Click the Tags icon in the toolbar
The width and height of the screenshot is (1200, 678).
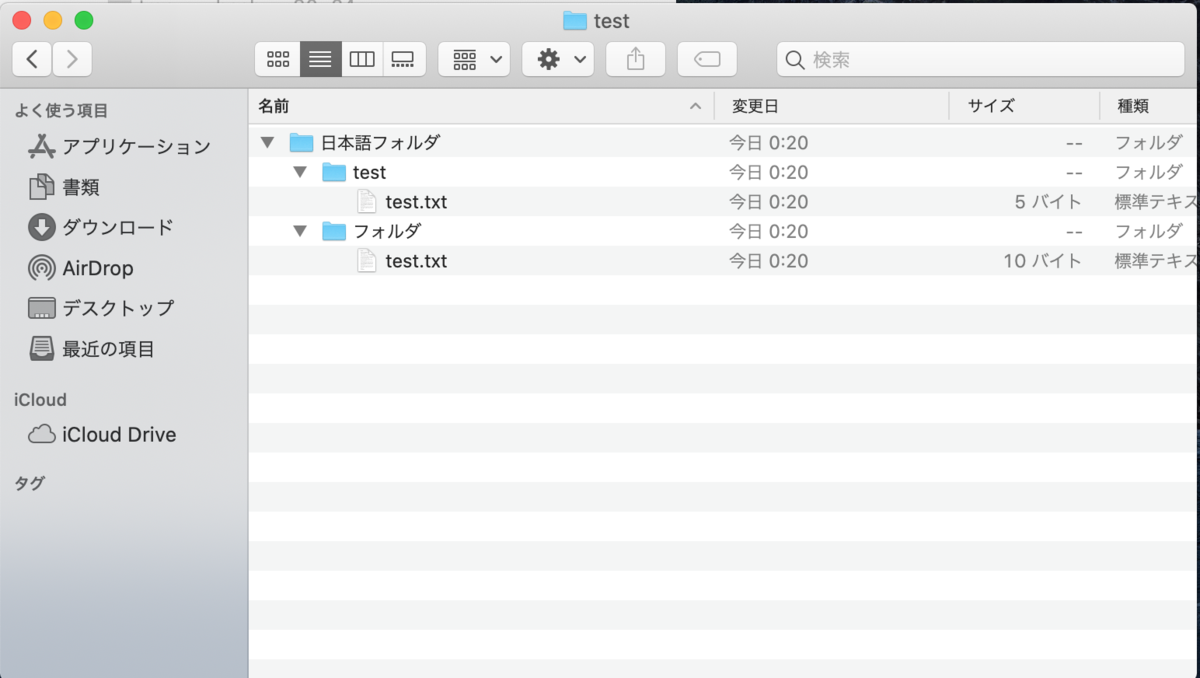click(707, 59)
